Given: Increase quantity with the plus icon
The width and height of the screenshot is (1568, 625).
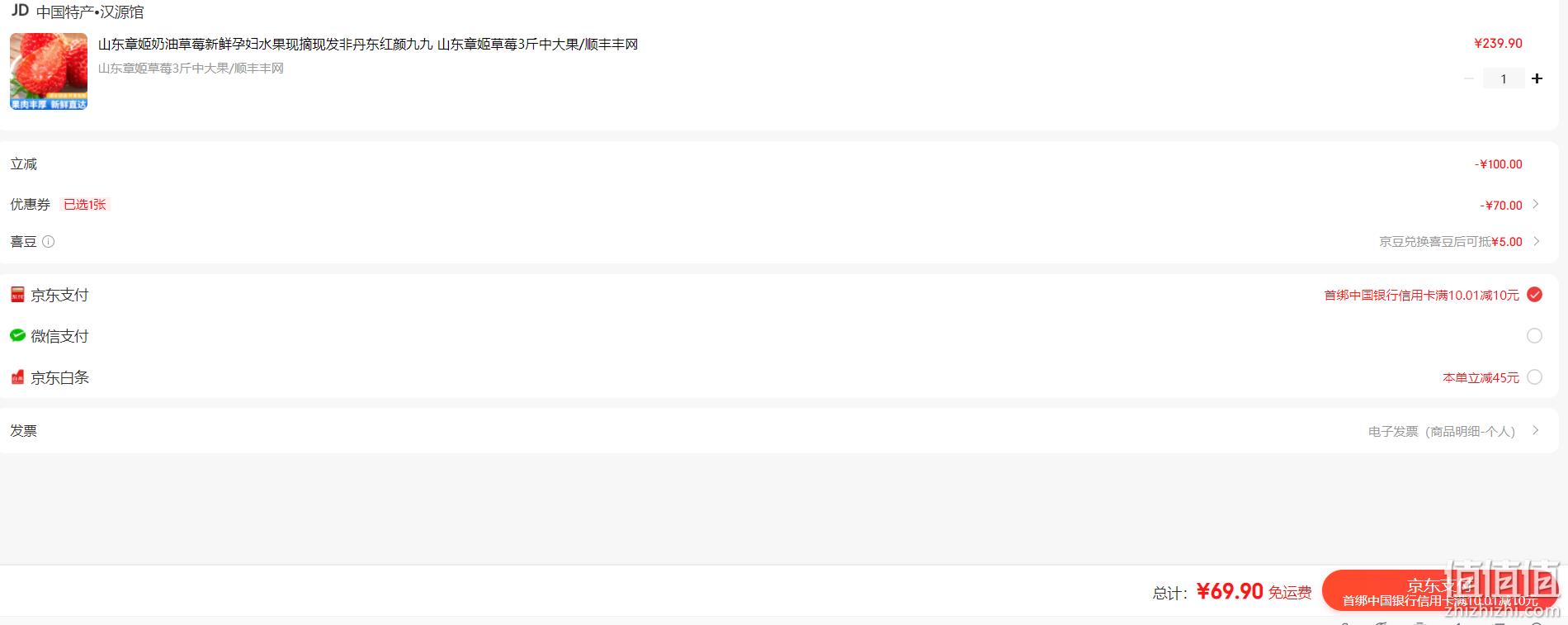Looking at the screenshot, I should pyautogui.click(x=1537, y=78).
